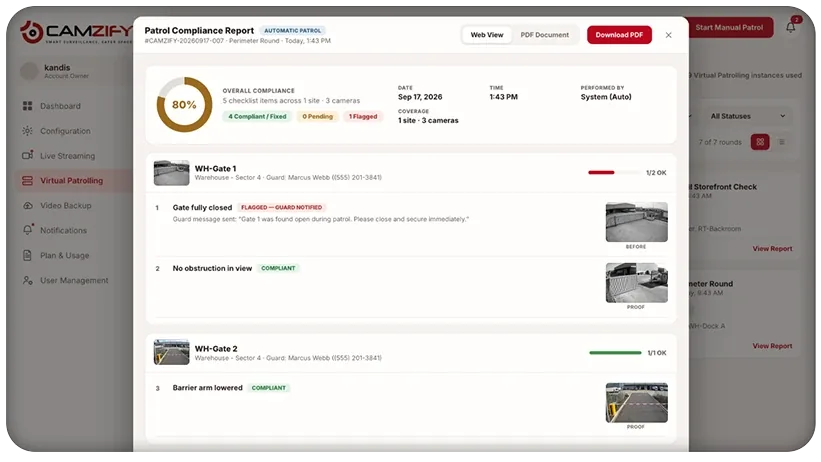Go to Configuration menu item

tap(65, 131)
